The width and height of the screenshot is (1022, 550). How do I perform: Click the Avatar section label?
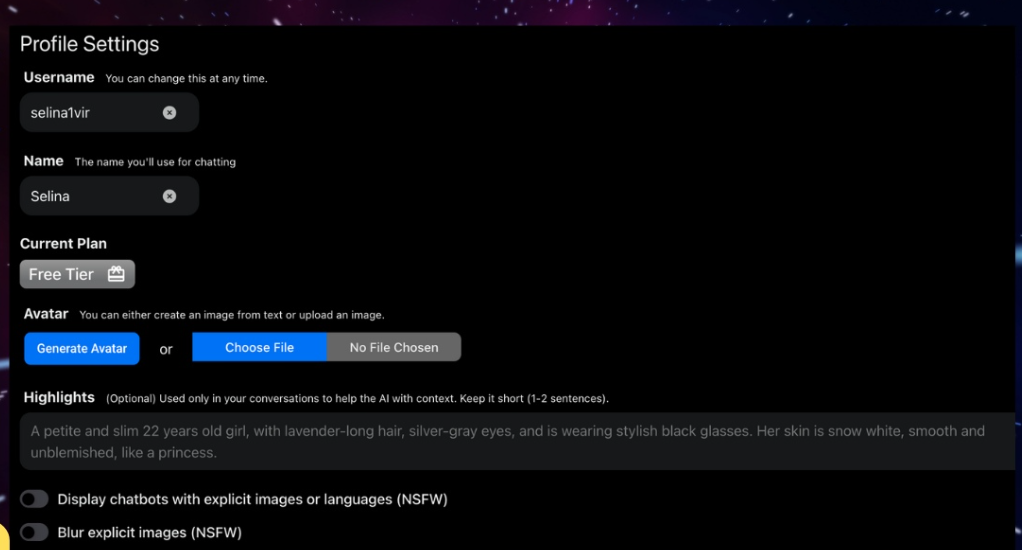pos(46,314)
